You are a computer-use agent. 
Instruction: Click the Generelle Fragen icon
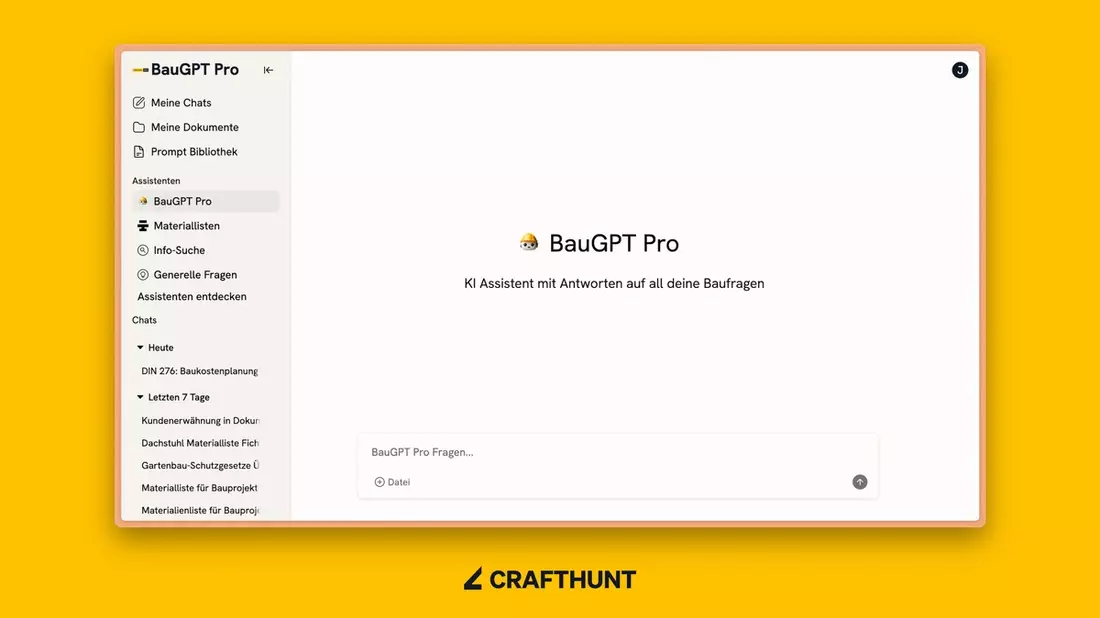click(143, 275)
